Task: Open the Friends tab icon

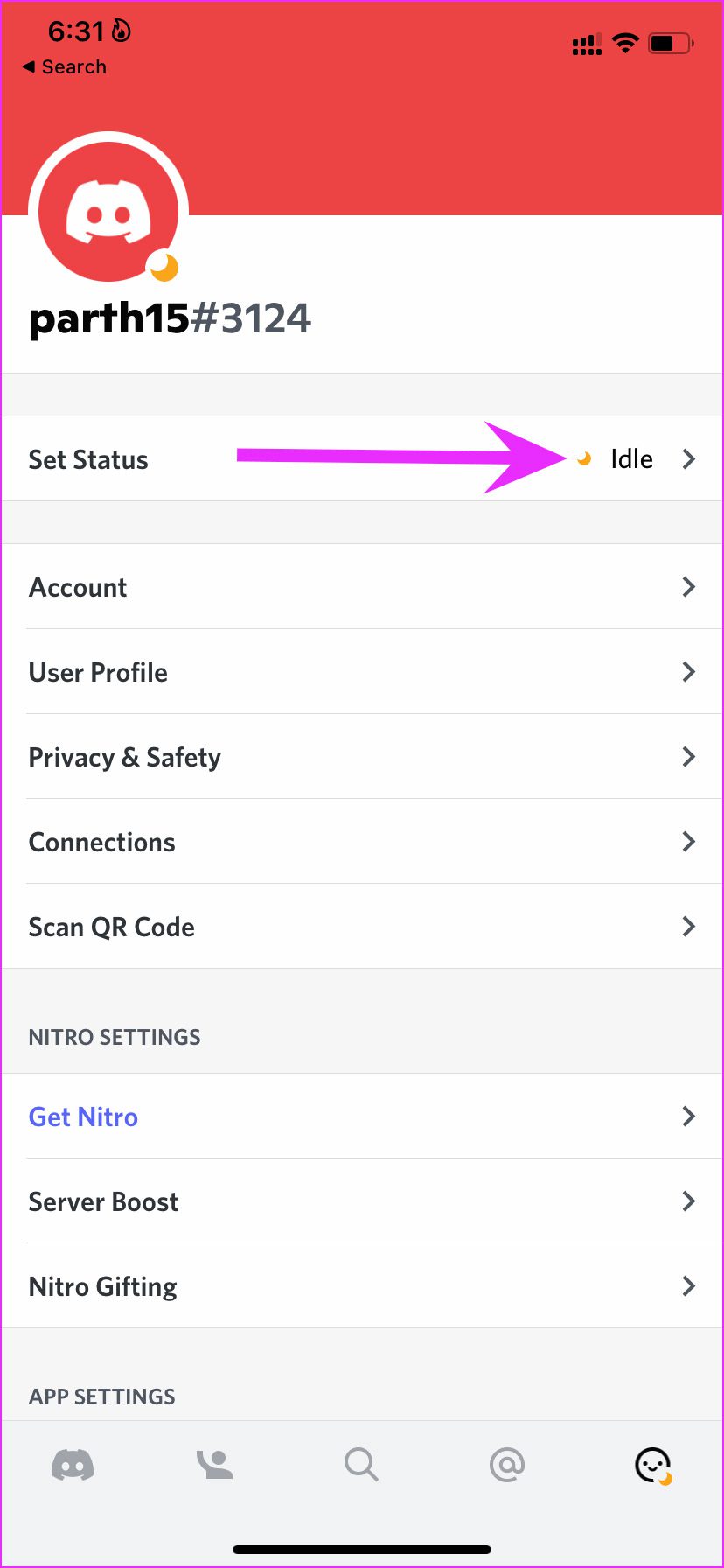Action: 215,1464
